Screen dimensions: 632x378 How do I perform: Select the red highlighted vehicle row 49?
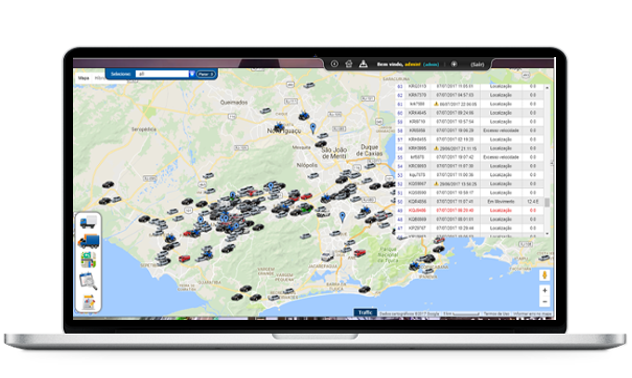(469, 210)
